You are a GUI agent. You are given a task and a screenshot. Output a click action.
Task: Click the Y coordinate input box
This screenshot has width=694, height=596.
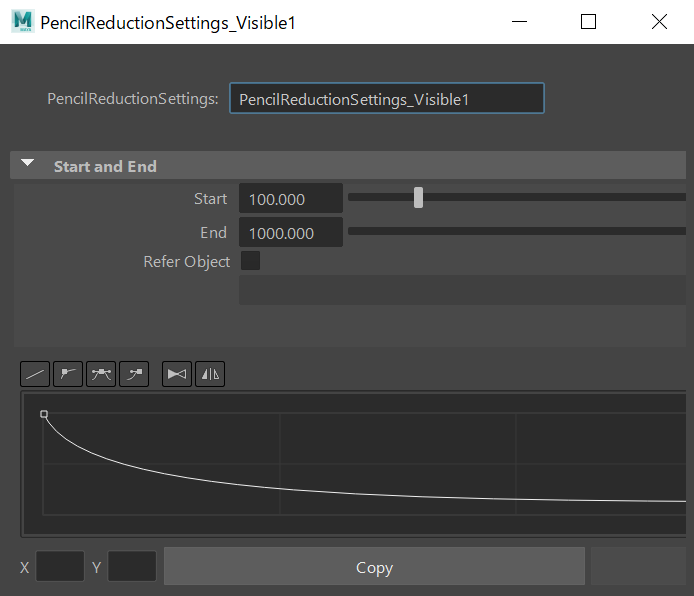click(132, 567)
